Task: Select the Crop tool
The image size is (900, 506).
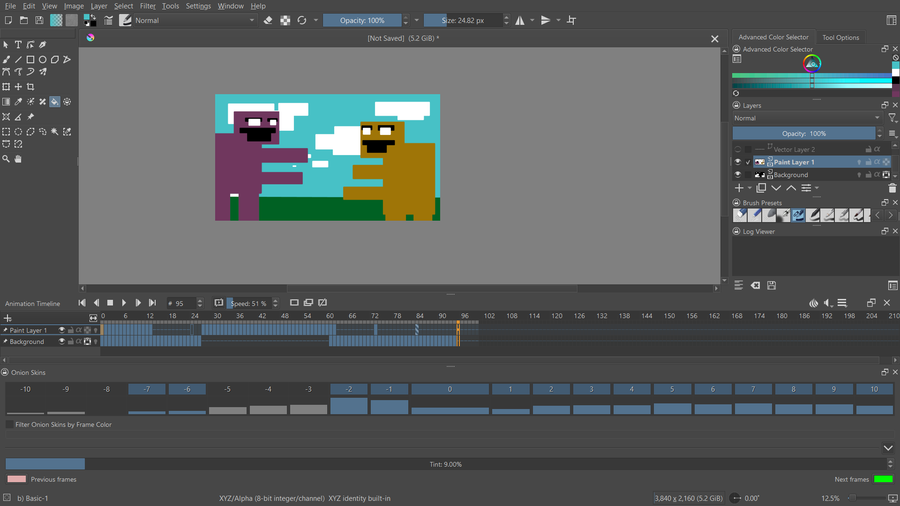Action: click(x=30, y=87)
